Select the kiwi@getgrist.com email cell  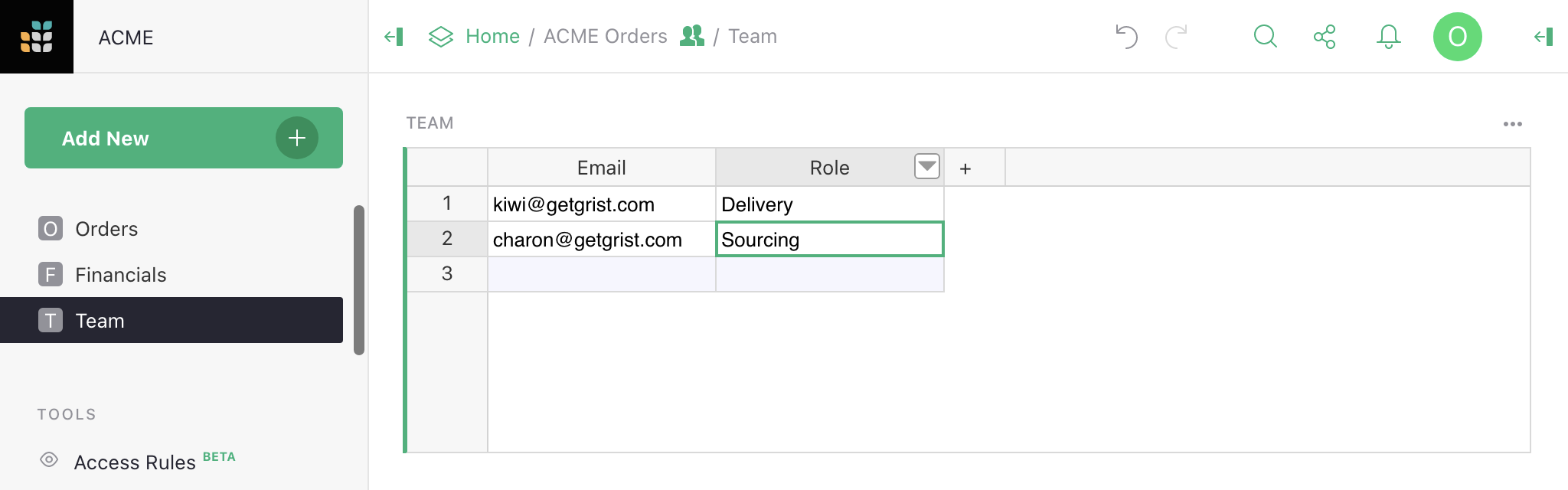pyautogui.click(x=601, y=204)
